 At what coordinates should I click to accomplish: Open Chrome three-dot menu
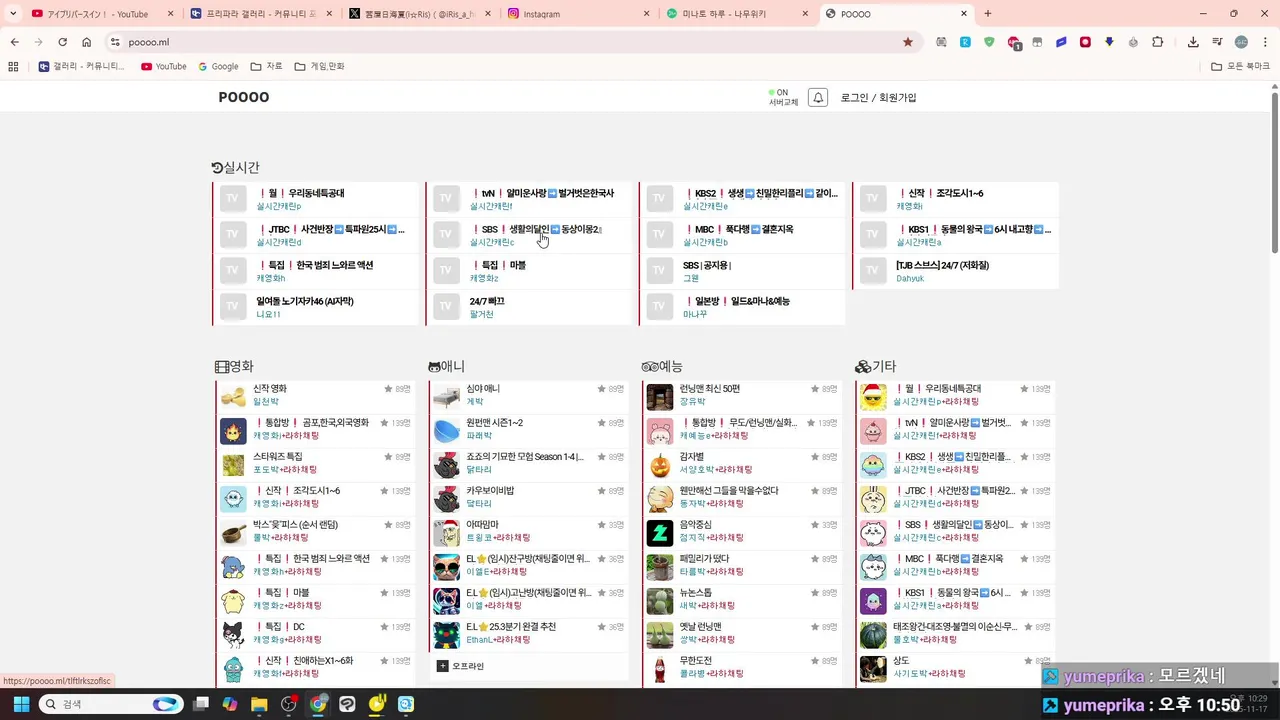pyautogui.click(x=1265, y=42)
